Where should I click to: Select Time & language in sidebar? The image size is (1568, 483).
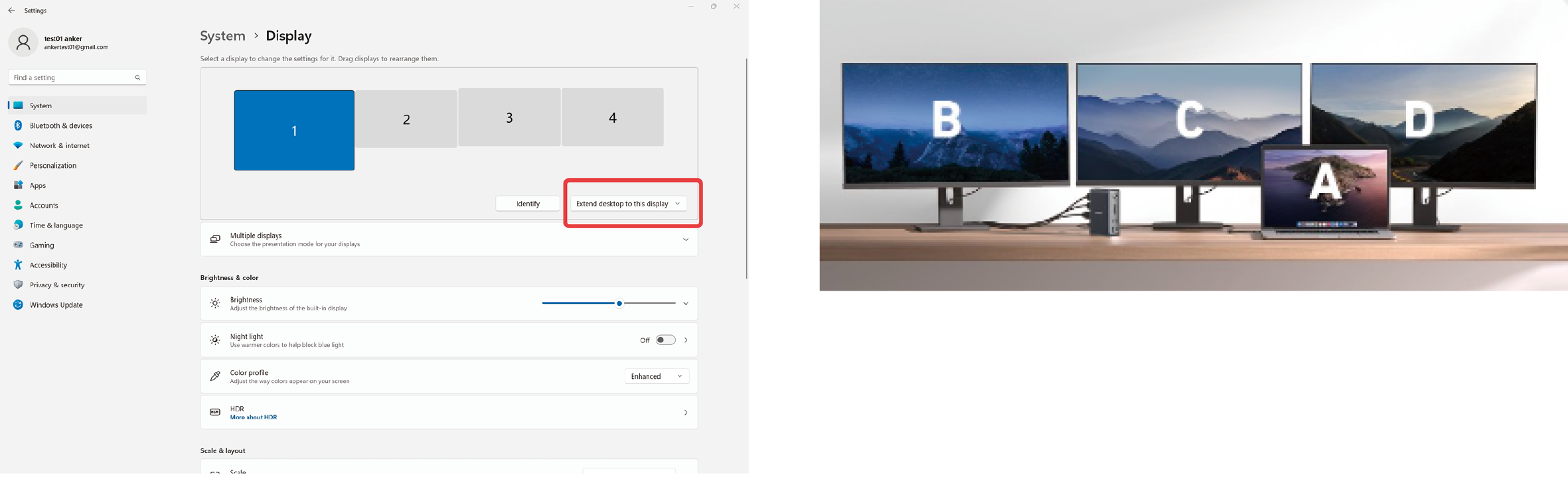56,225
